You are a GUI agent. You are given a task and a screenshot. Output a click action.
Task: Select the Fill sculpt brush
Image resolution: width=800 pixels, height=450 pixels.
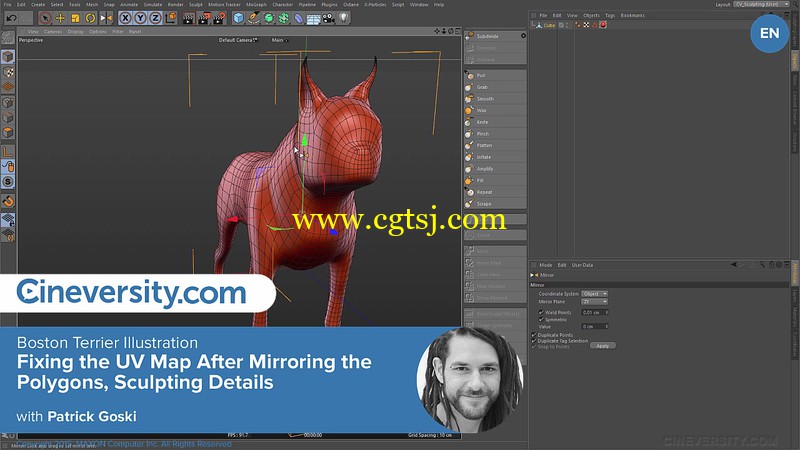(x=495, y=181)
